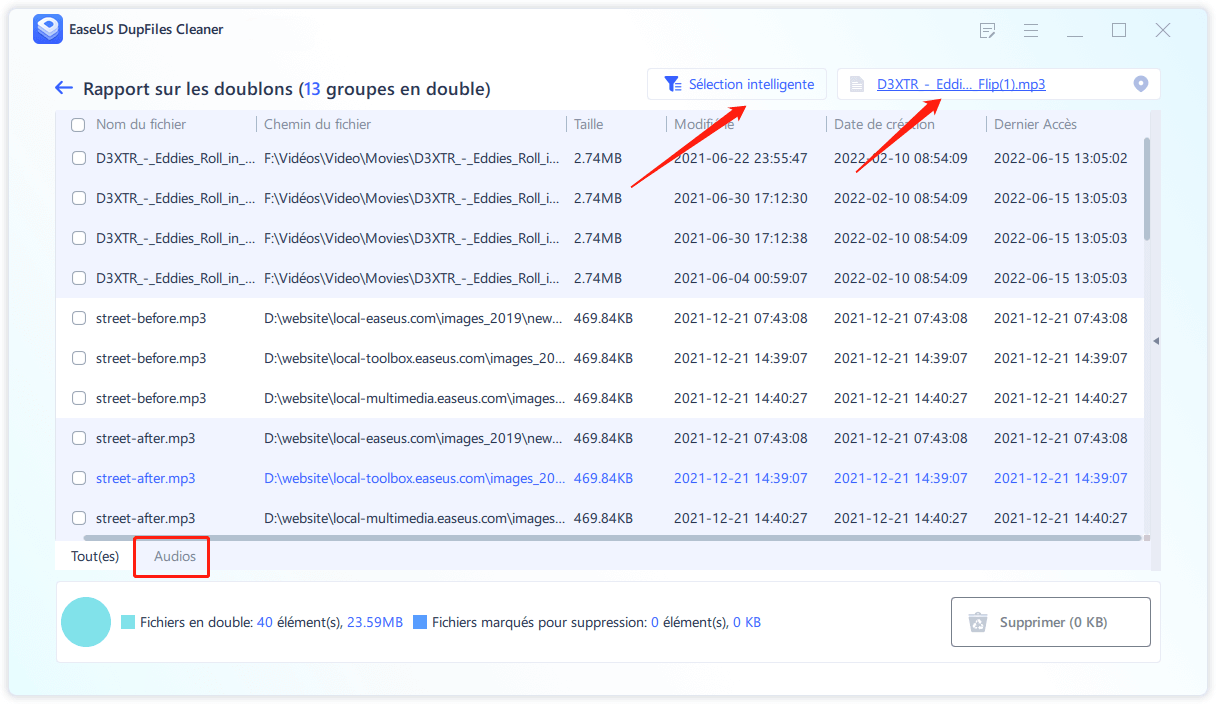Screen dimensions: 1216x704
Task: Open the feedback note icon in title bar
Action: 988,31
